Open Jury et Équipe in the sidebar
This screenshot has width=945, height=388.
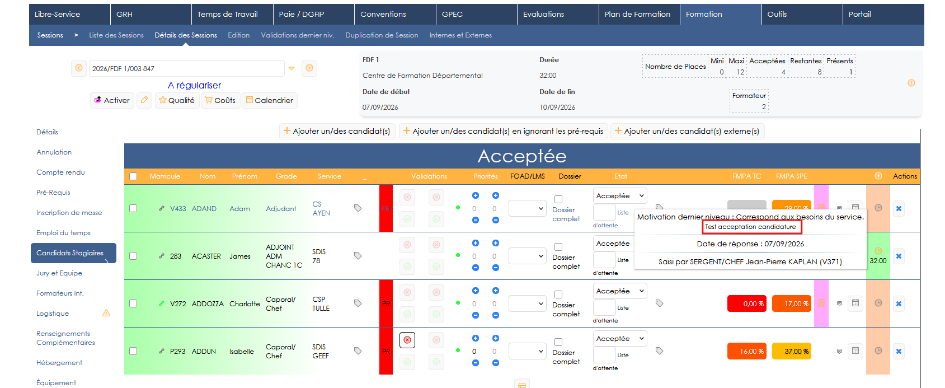[59, 273]
